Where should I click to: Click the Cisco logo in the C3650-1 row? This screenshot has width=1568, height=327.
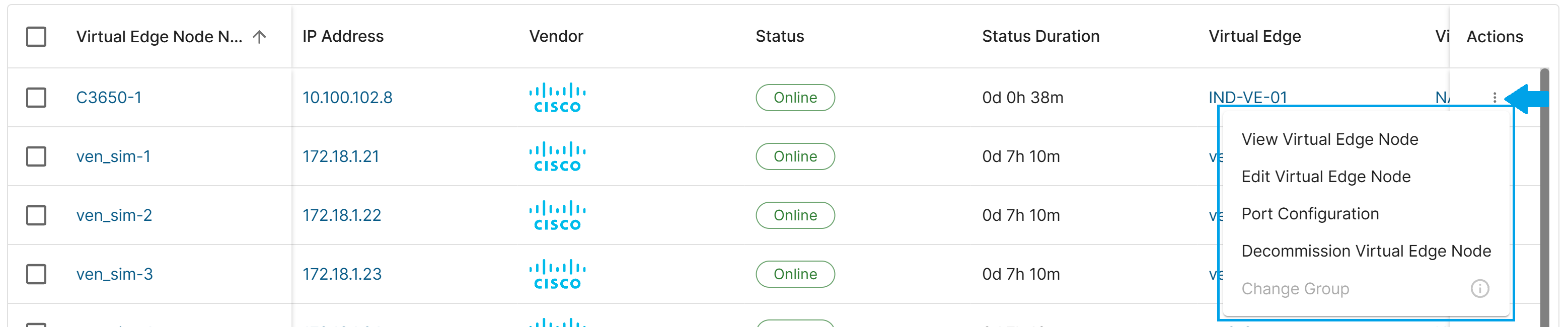[557, 97]
